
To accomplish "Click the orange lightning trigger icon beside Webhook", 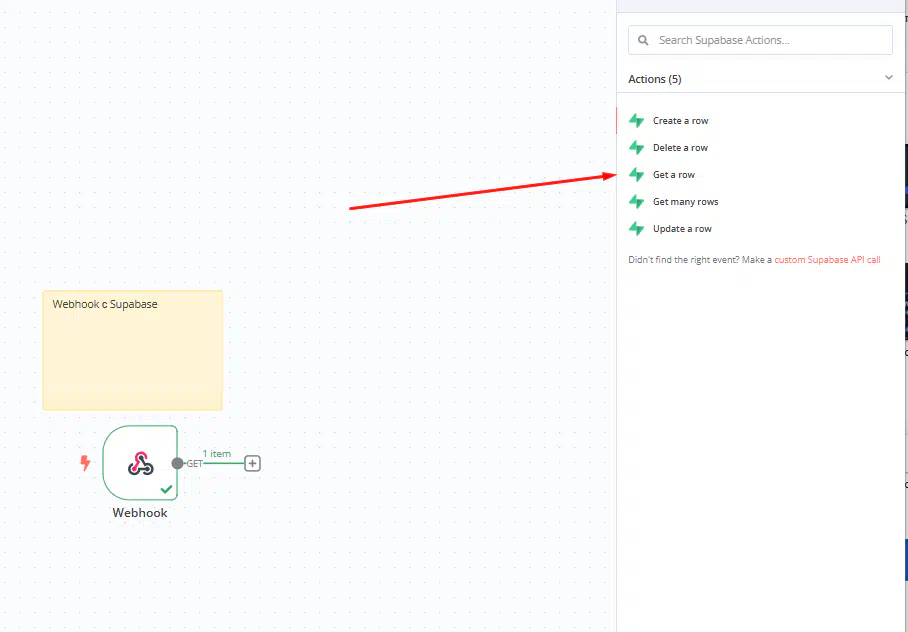I will click(85, 463).
